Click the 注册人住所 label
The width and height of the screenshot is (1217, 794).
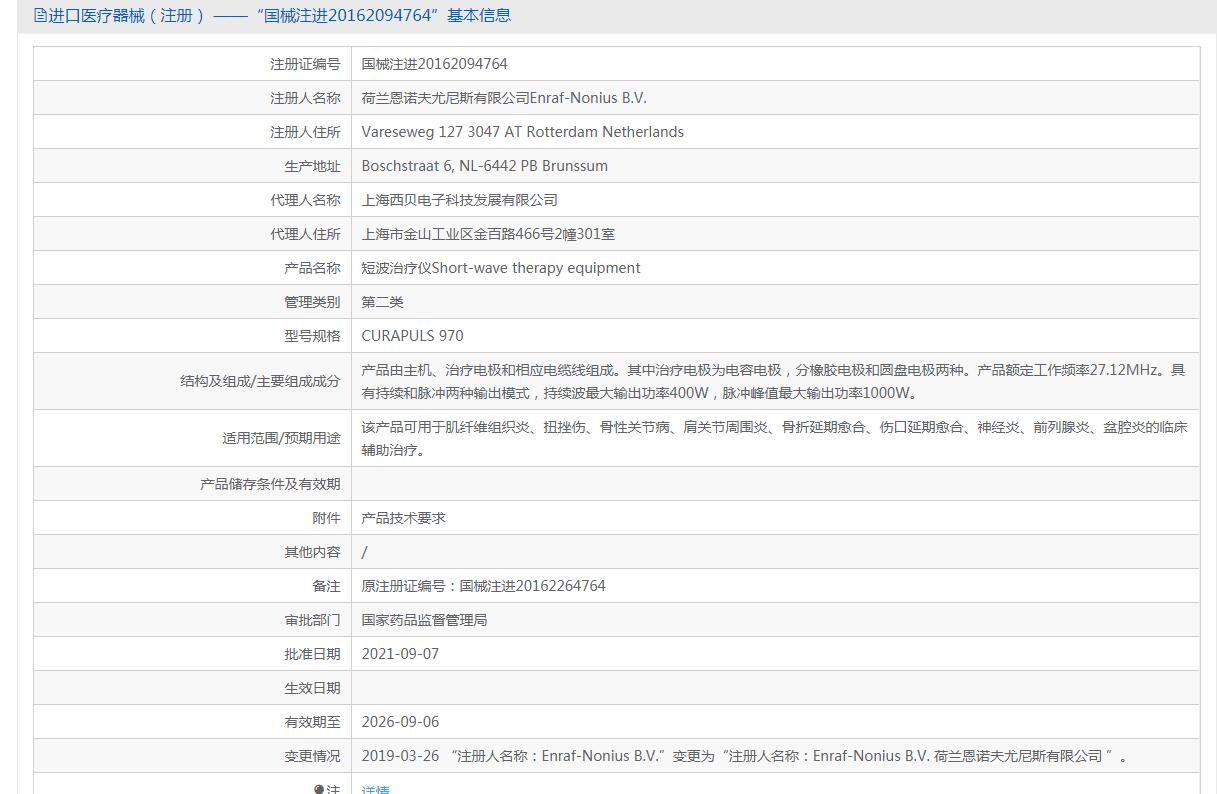305,132
